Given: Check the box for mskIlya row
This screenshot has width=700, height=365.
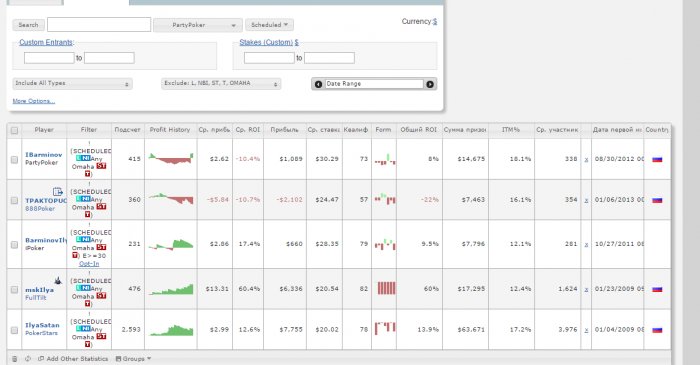Looking at the screenshot, I should [x=14, y=290].
